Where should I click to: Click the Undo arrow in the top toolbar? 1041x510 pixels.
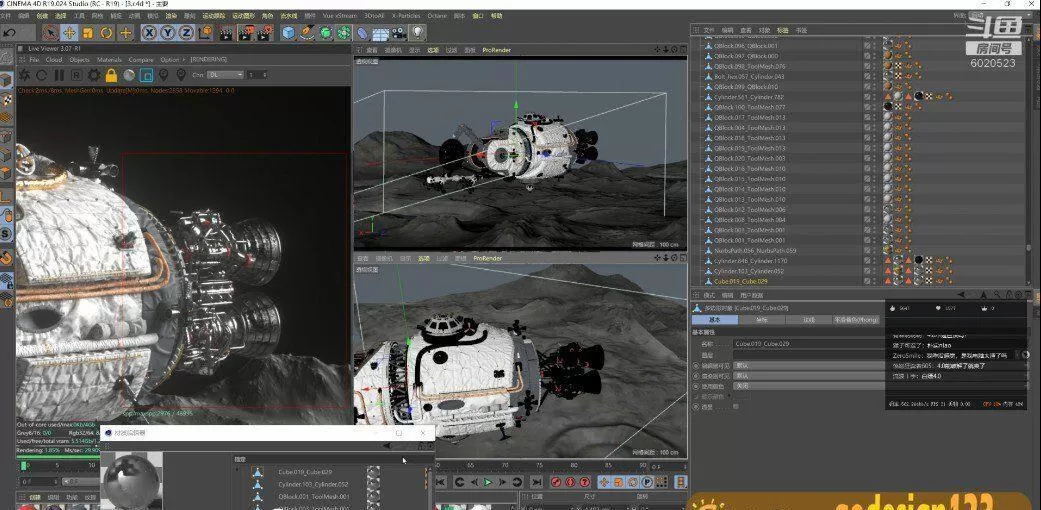click(x=9, y=33)
